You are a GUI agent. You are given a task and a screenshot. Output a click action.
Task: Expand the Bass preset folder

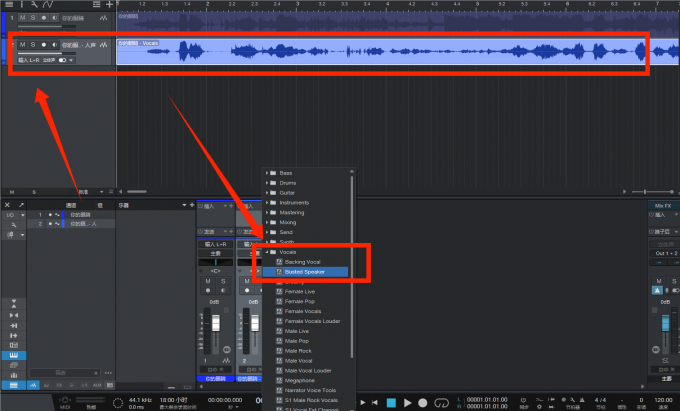(x=267, y=173)
